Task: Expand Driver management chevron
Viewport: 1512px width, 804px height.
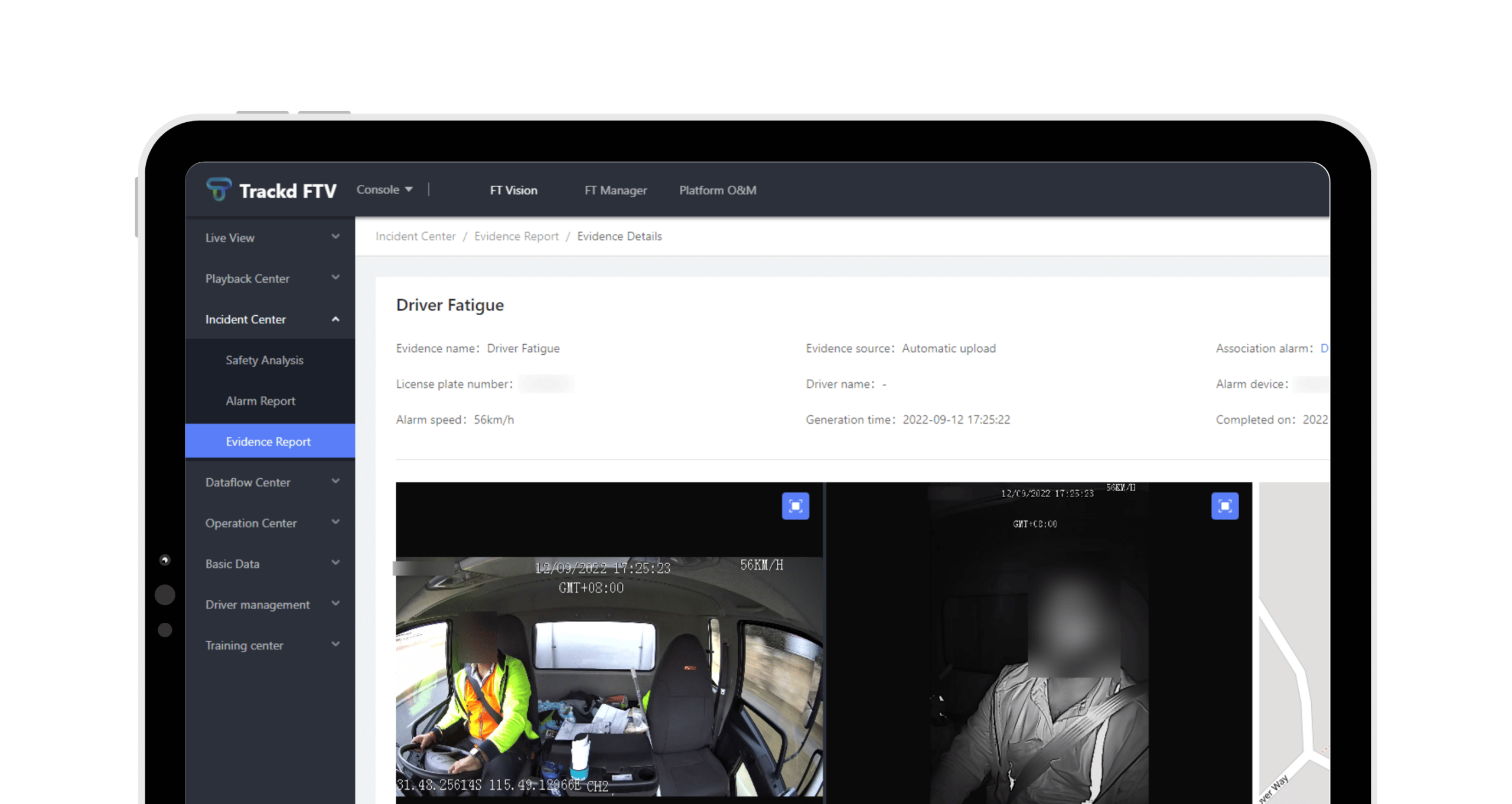Action: [335, 603]
